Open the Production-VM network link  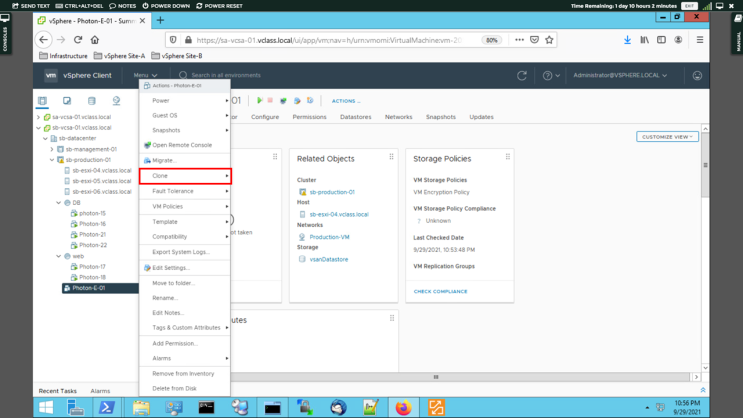click(329, 237)
